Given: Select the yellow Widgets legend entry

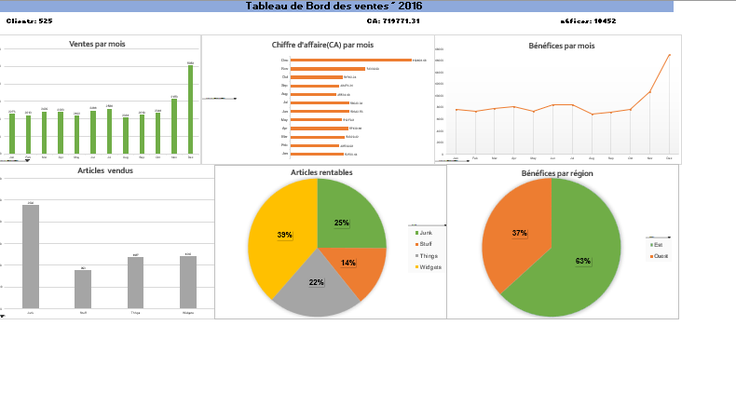Looking at the screenshot, I should coord(428,267).
